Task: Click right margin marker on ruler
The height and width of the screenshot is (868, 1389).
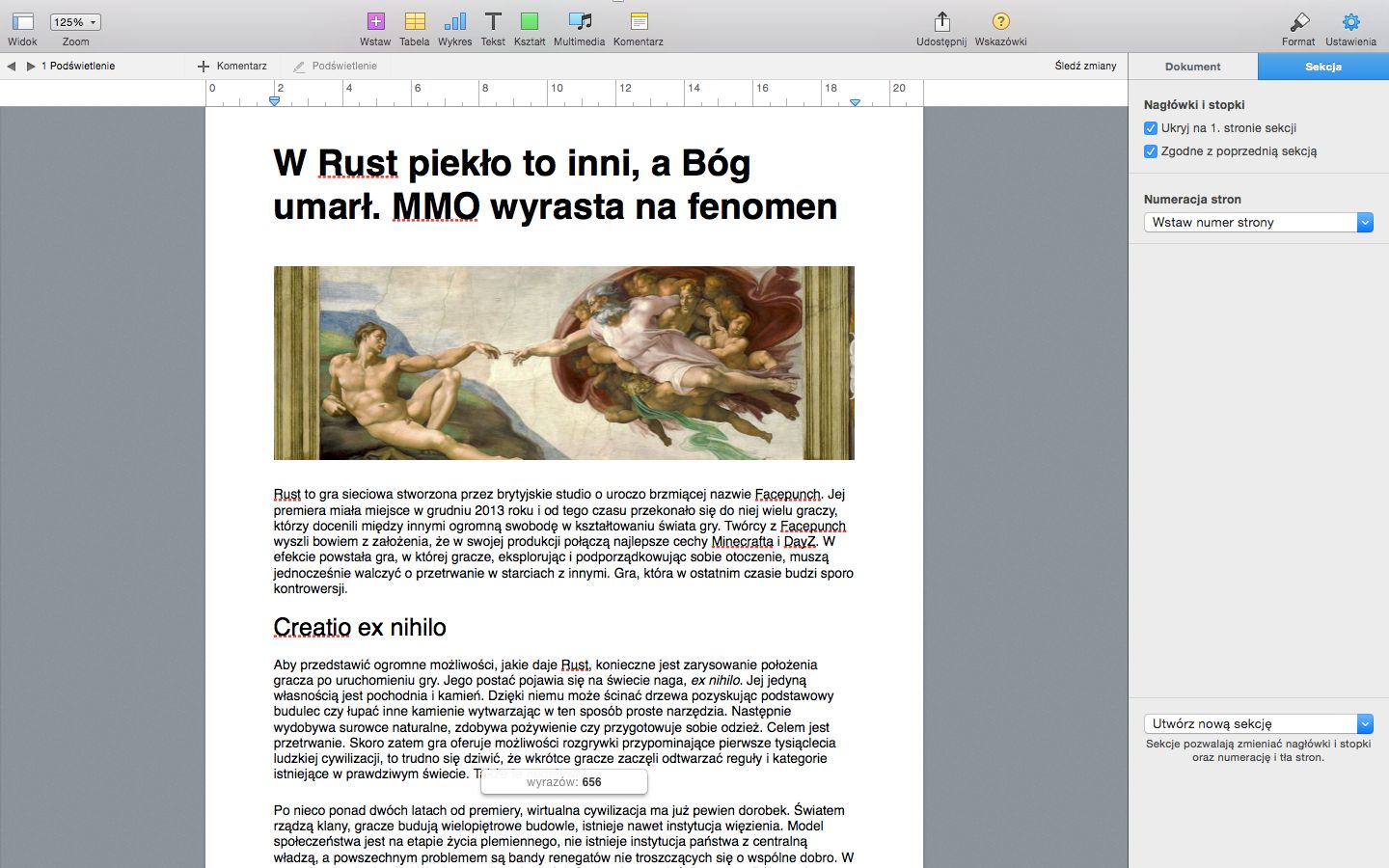Action: click(x=855, y=101)
